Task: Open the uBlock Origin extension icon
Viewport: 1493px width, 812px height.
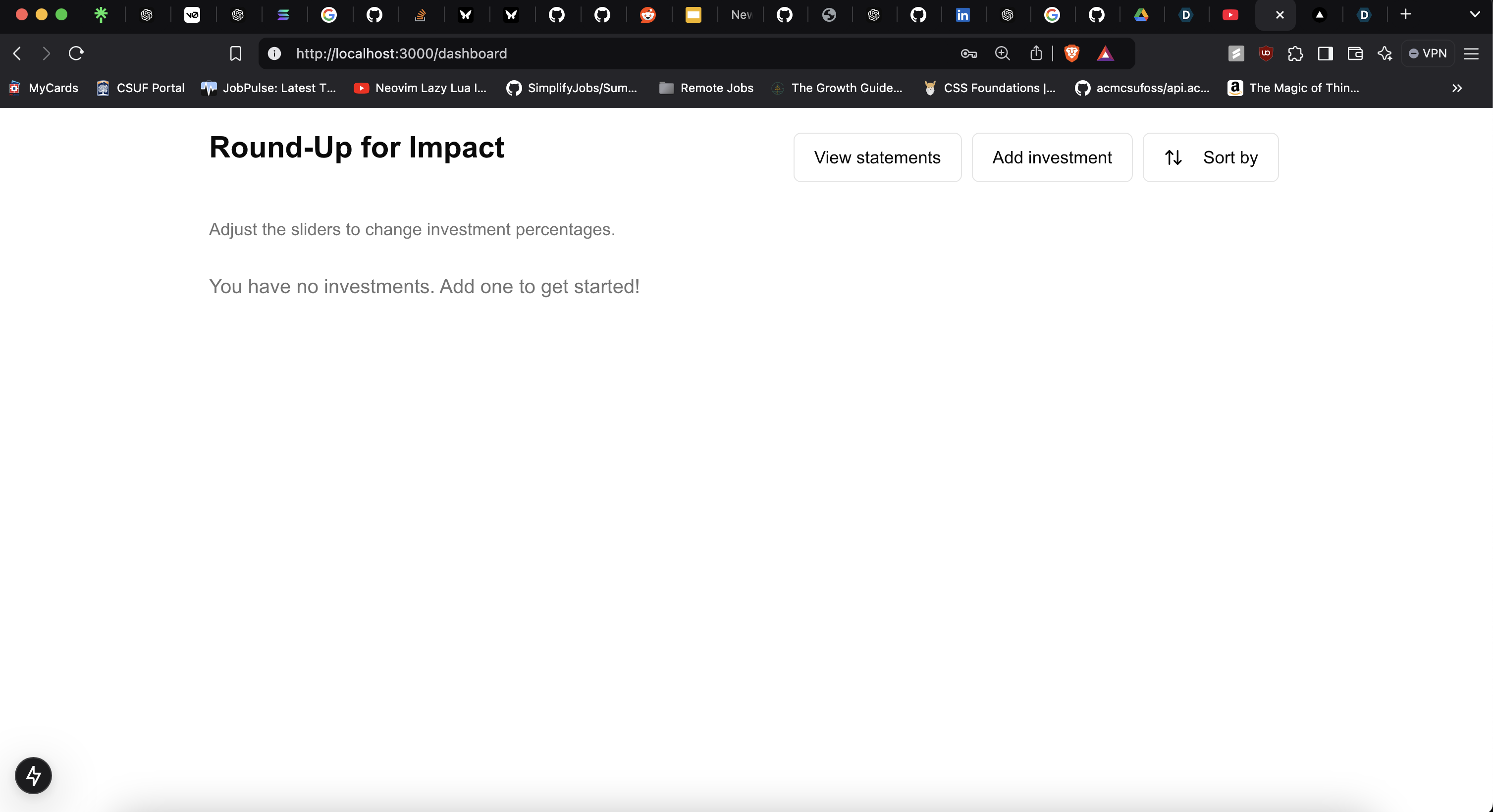Action: coord(1266,53)
